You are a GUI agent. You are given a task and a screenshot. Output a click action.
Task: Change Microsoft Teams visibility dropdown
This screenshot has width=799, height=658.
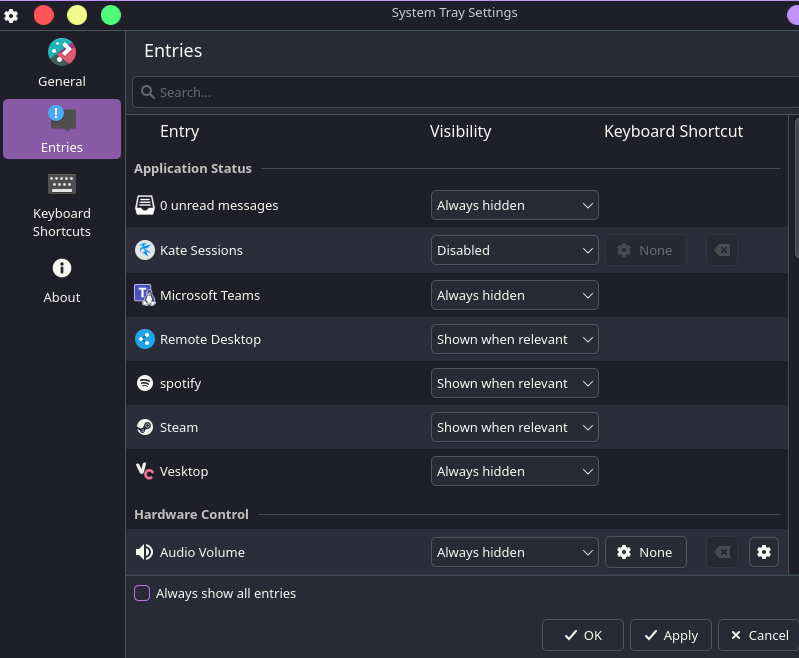point(514,295)
